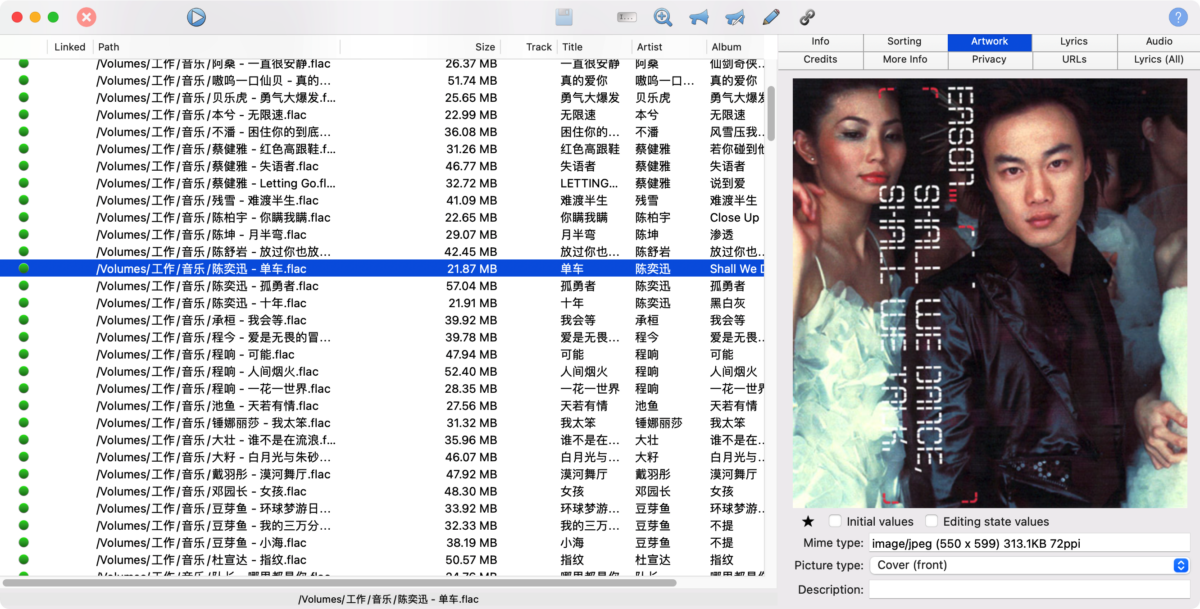
Task: Select the Artwork tab
Action: click(x=989, y=41)
